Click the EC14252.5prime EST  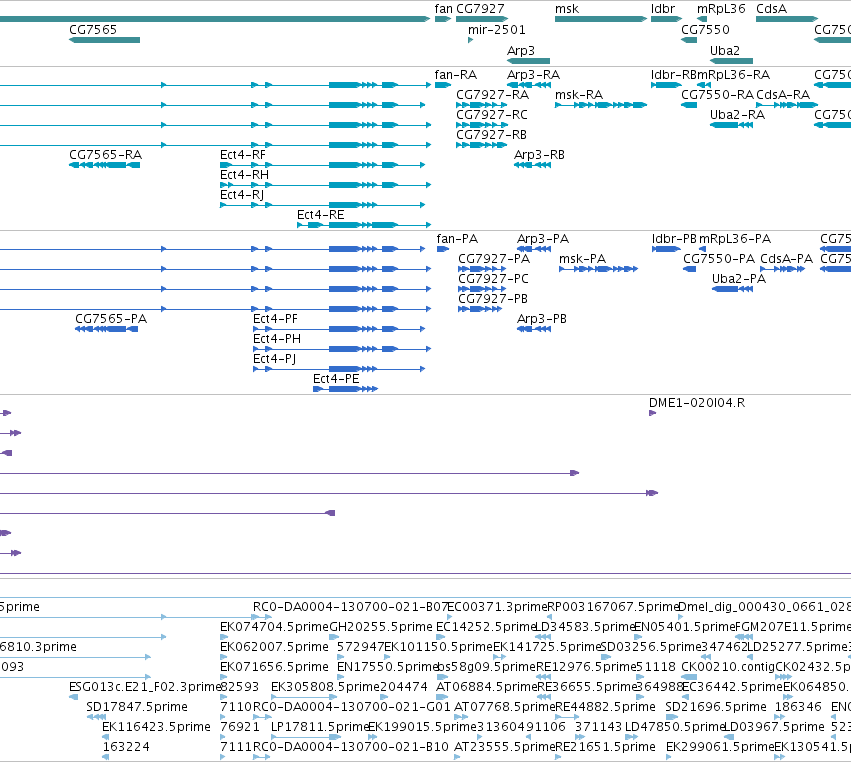point(439,637)
